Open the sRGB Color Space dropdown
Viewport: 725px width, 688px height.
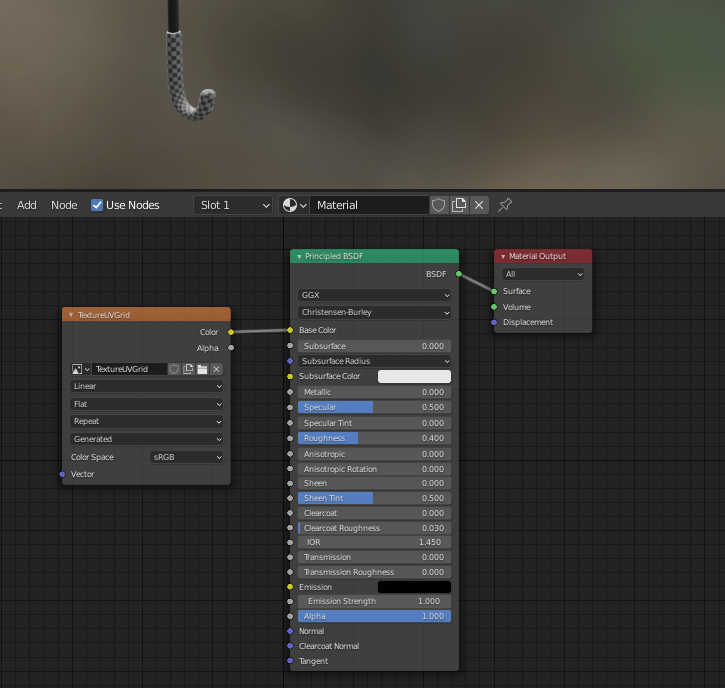(187, 457)
